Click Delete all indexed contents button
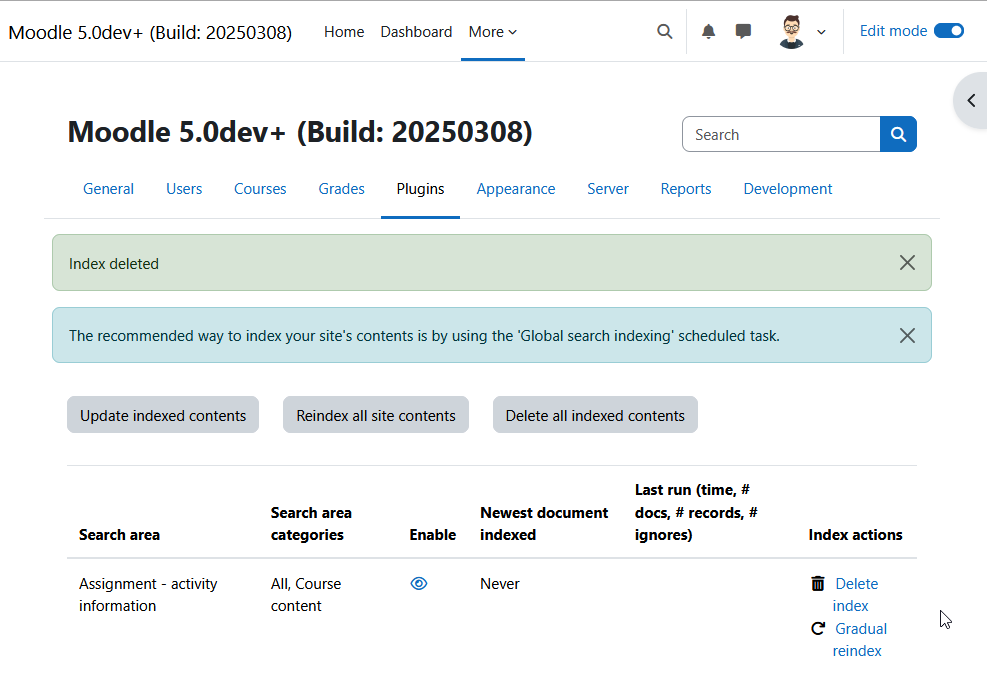987x688 pixels. [595, 415]
